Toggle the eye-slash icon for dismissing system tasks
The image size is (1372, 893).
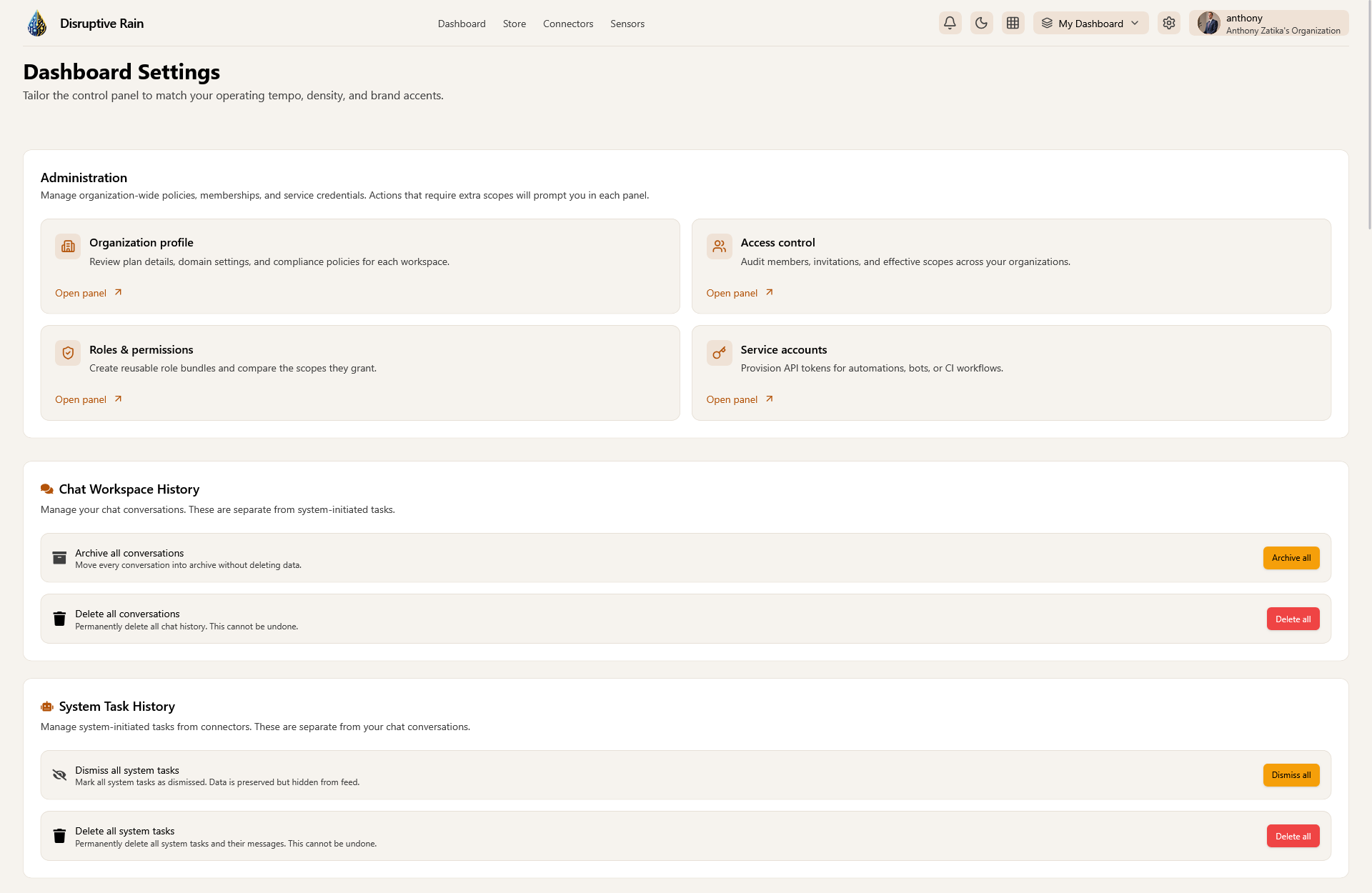(59, 774)
